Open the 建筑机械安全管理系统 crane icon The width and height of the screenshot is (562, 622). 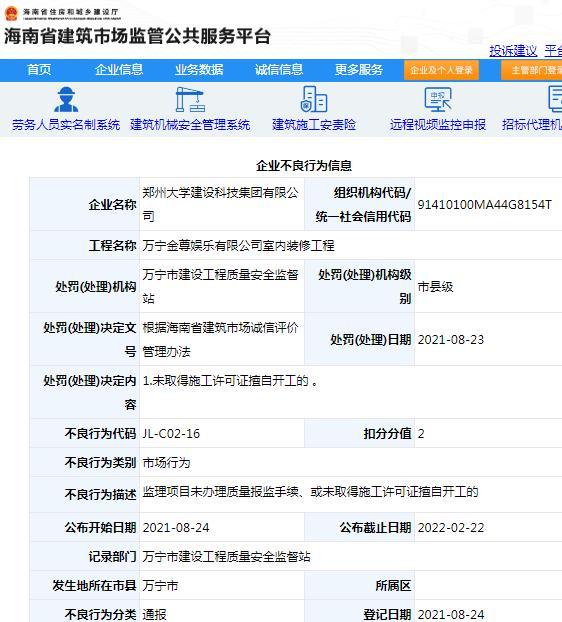[x=190, y=99]
